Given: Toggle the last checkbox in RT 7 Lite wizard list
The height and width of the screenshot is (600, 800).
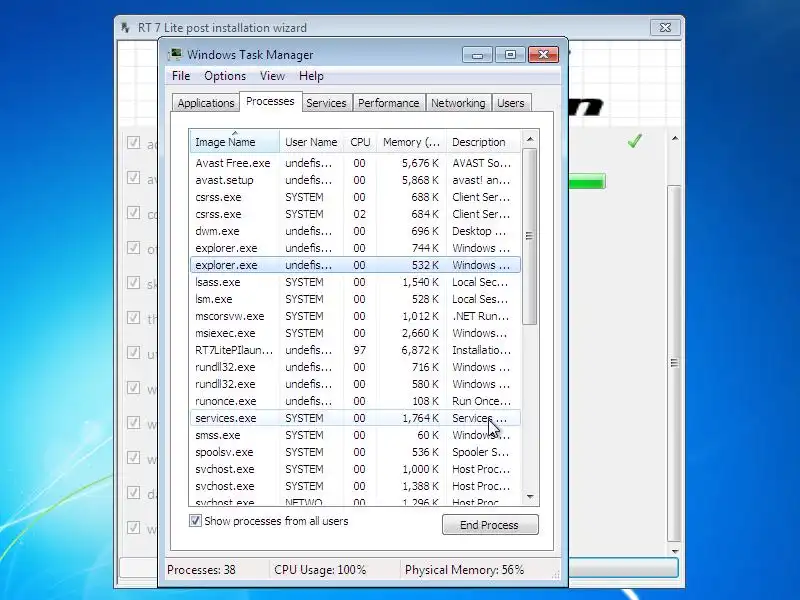Looking at the screenshot, I should pos(133,527).
